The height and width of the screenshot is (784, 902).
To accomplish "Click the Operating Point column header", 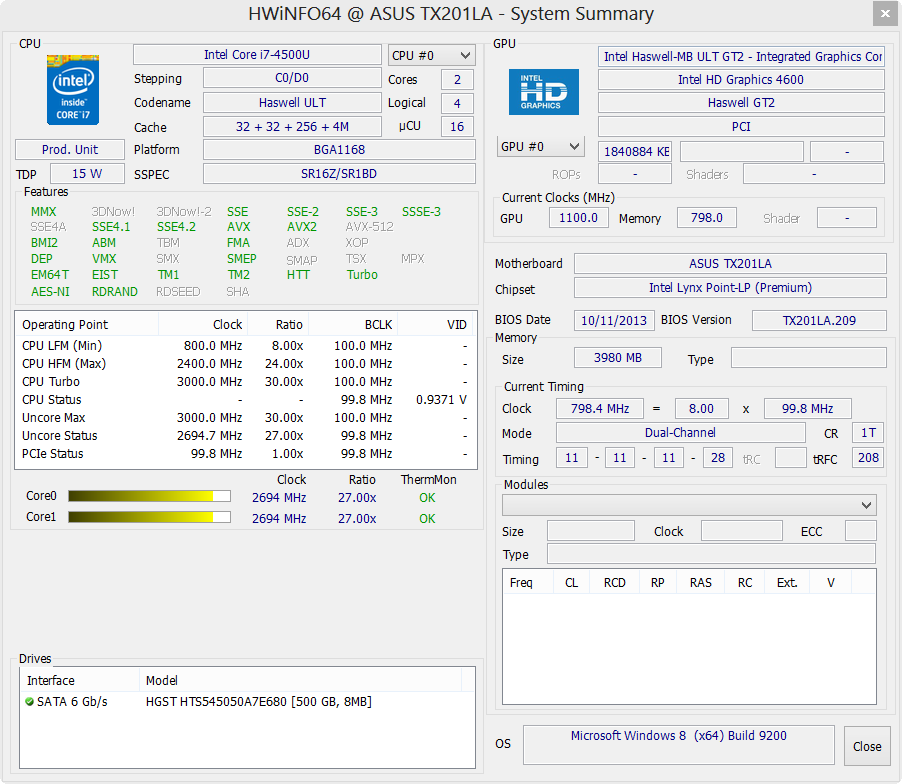I will click(x=87, y=324).
